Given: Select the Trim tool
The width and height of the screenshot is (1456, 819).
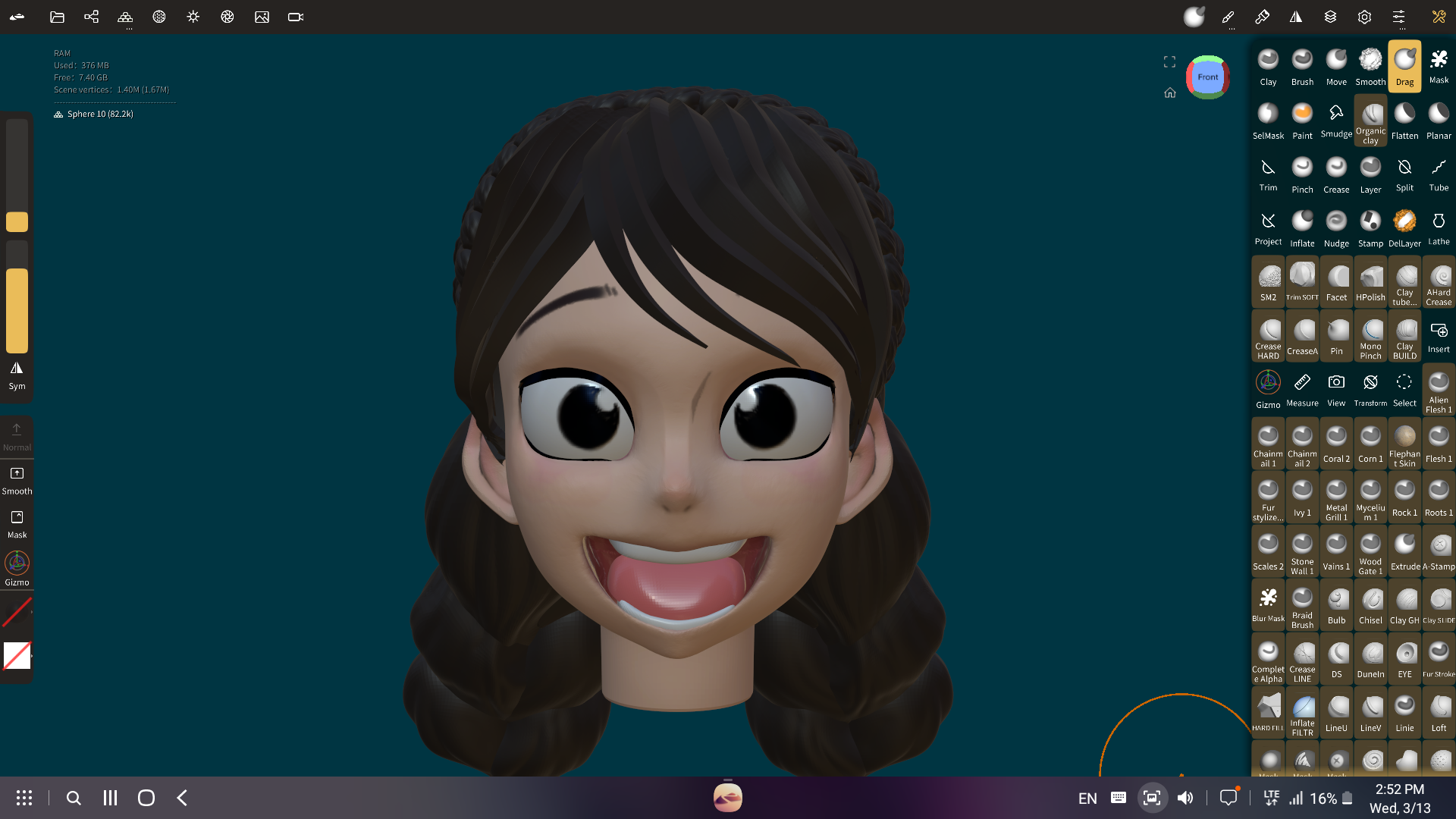Looking at the screenshot, I should click(1268, 174).
